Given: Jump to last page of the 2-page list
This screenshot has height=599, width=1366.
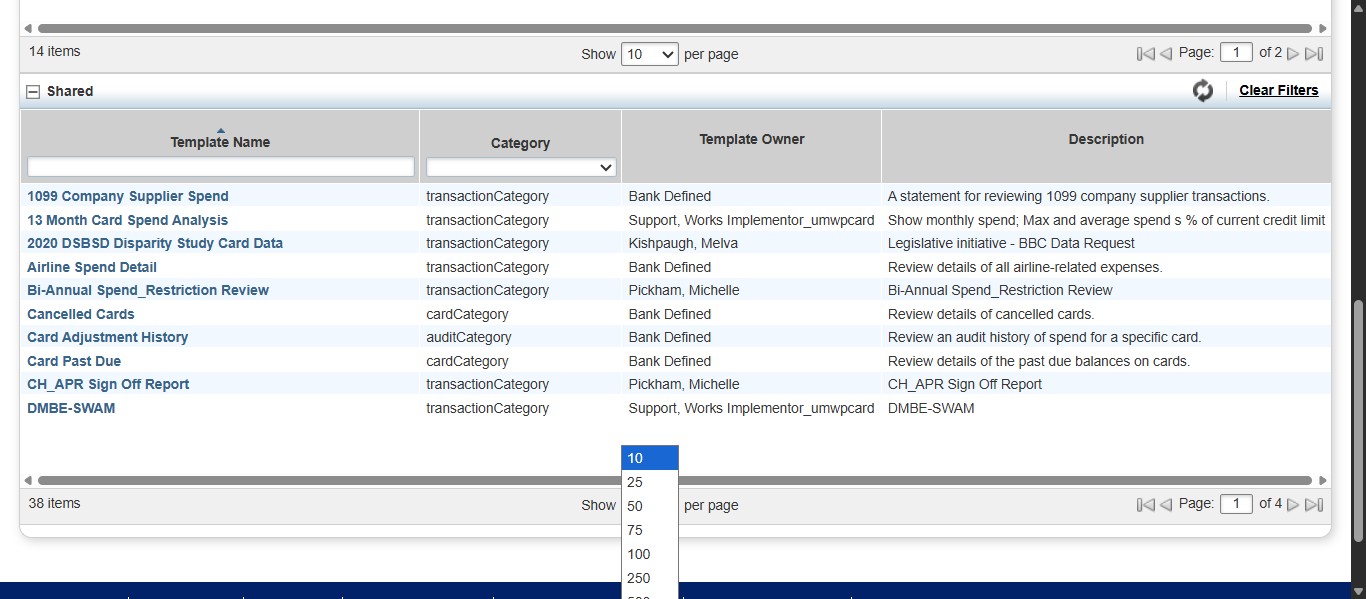Looking at the screenshot, I should click(x=1313, y=52).
